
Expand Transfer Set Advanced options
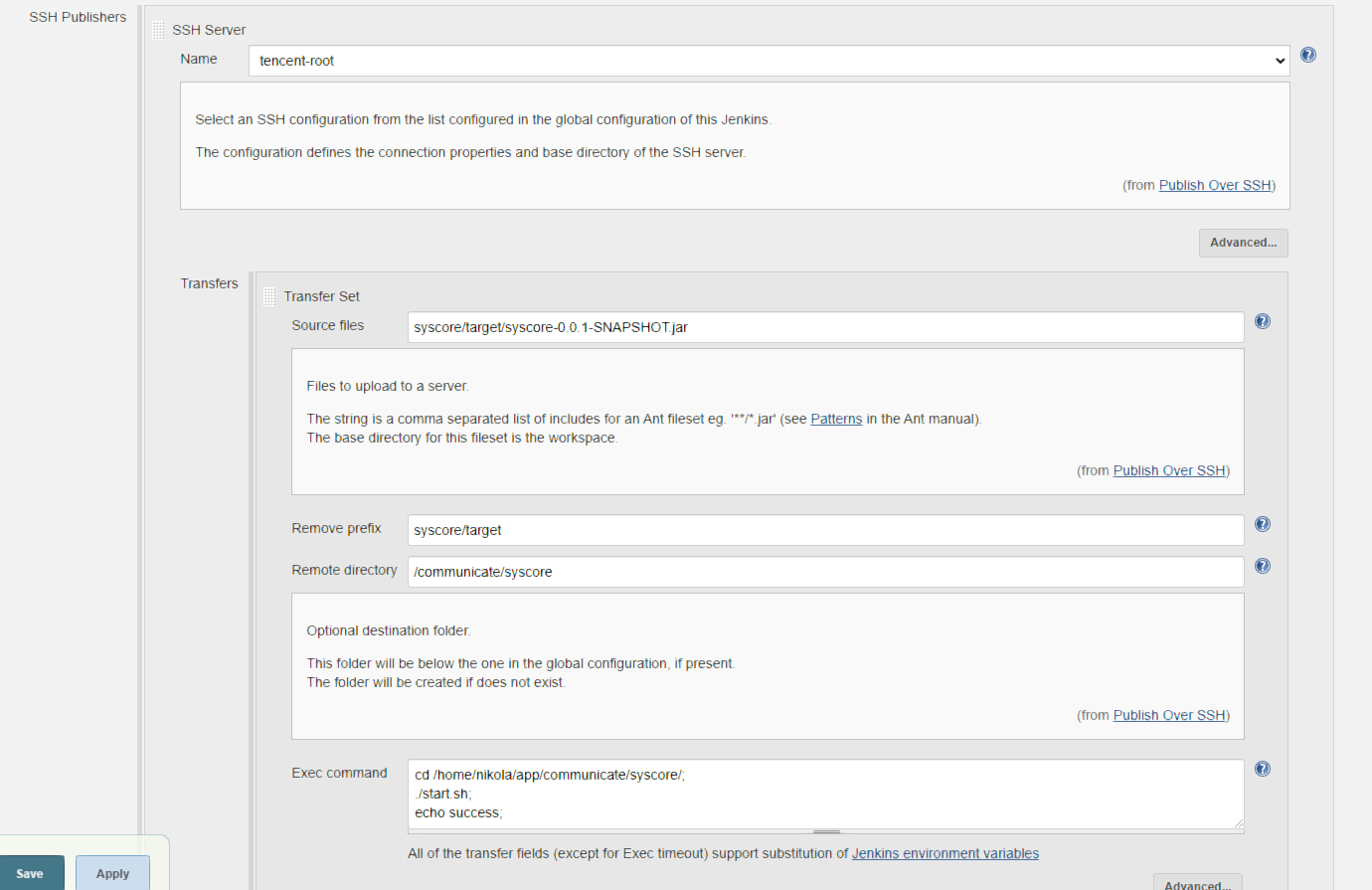1197,884
